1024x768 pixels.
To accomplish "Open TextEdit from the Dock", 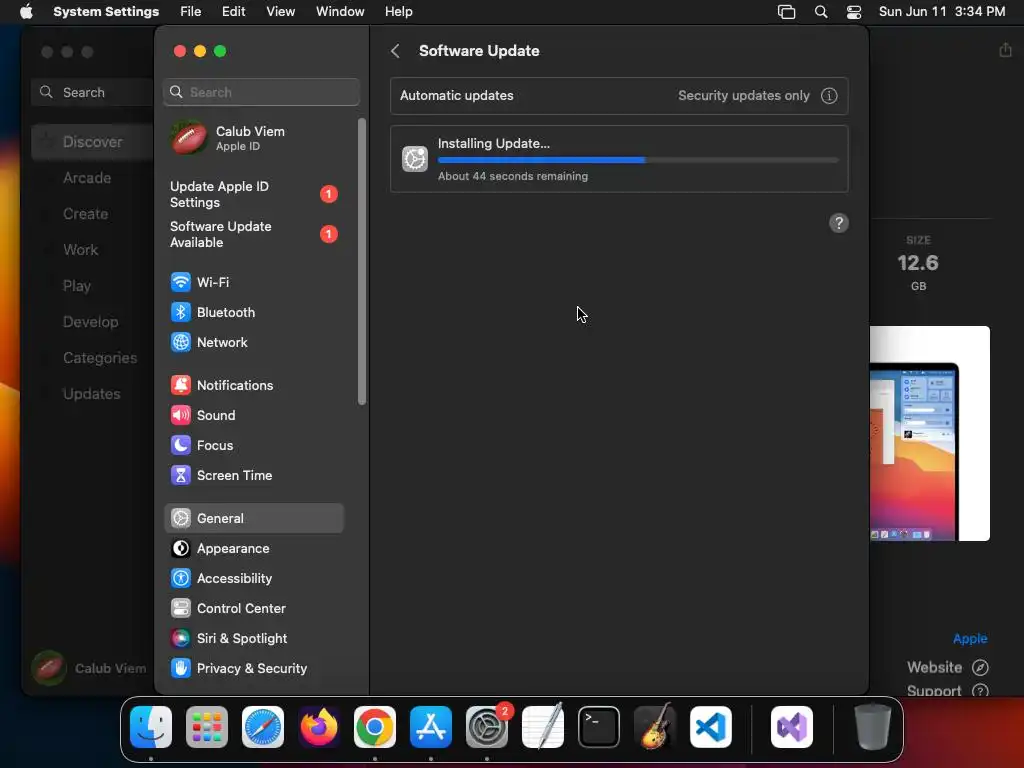I will (543, 727).
